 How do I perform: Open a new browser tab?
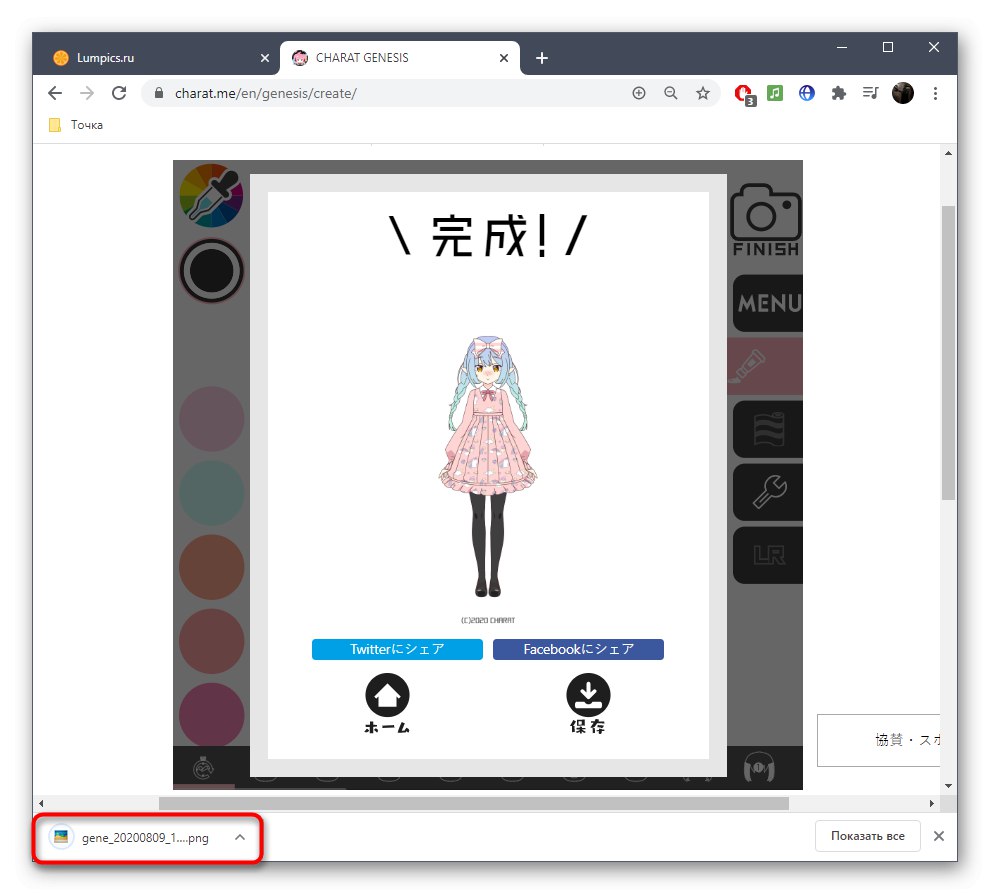[x=542, y=58]
